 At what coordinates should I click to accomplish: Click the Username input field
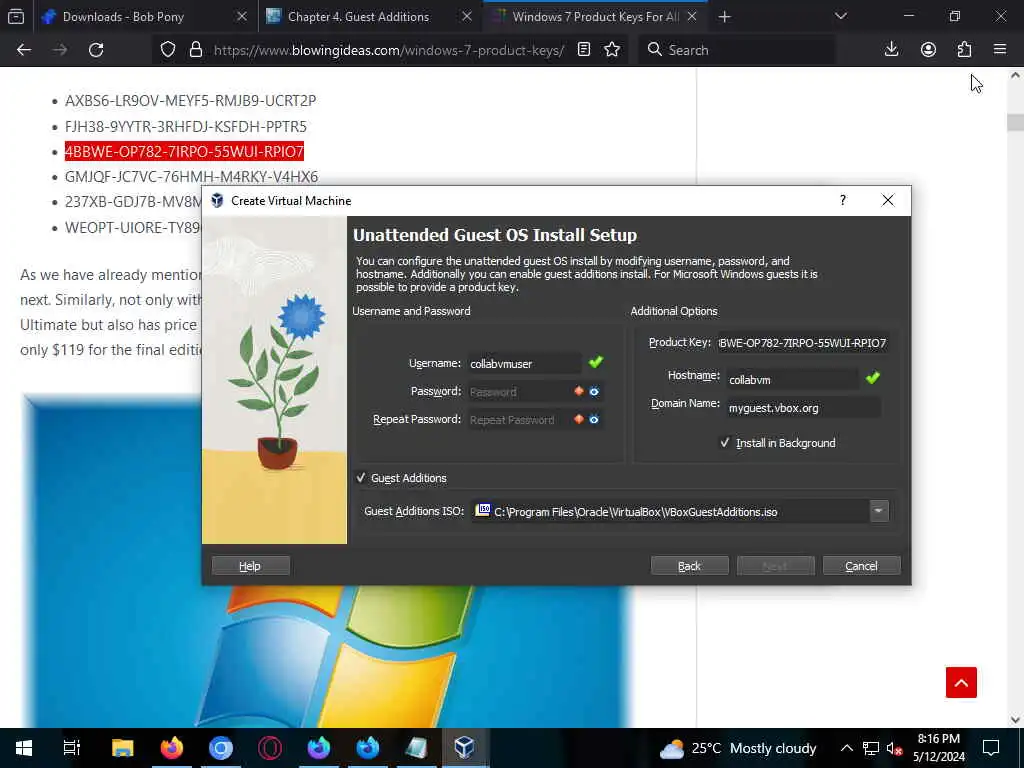coord(524,364)
